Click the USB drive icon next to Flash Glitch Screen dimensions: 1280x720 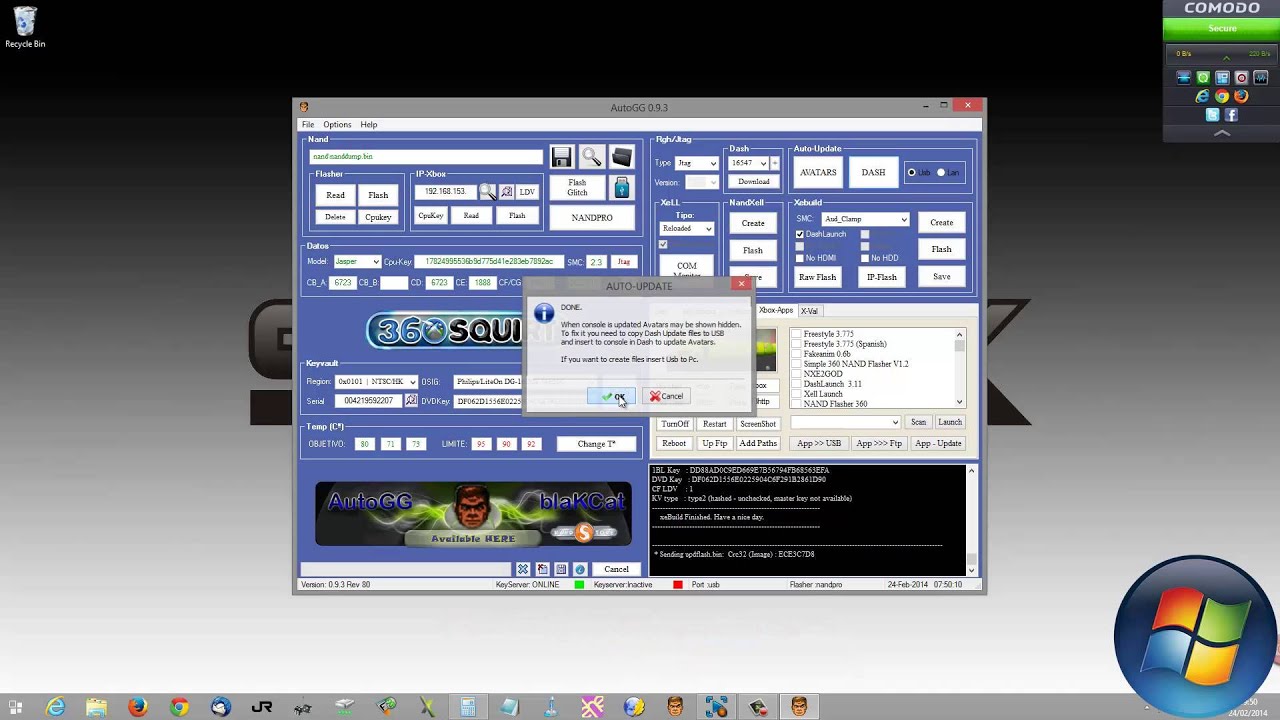tap(621, 188)
